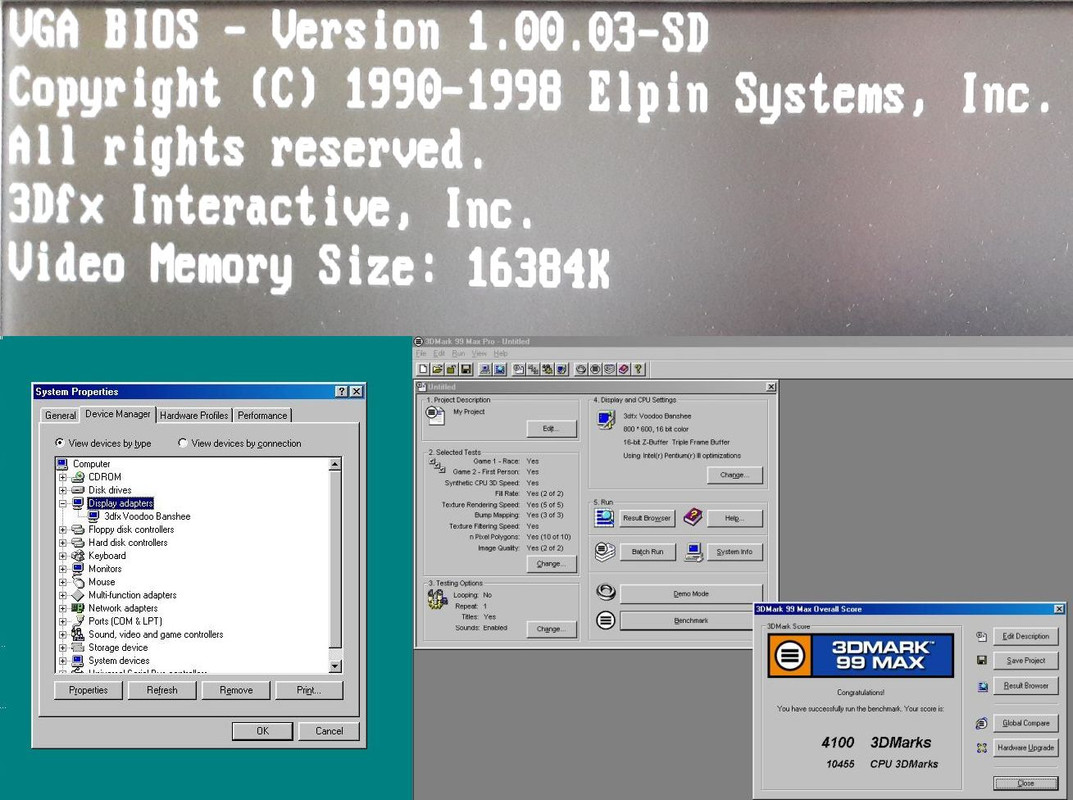Viewport: 1073px width, 800px height.
Task: Open the Run menu in 3DMark
Action: coord(458,354)
